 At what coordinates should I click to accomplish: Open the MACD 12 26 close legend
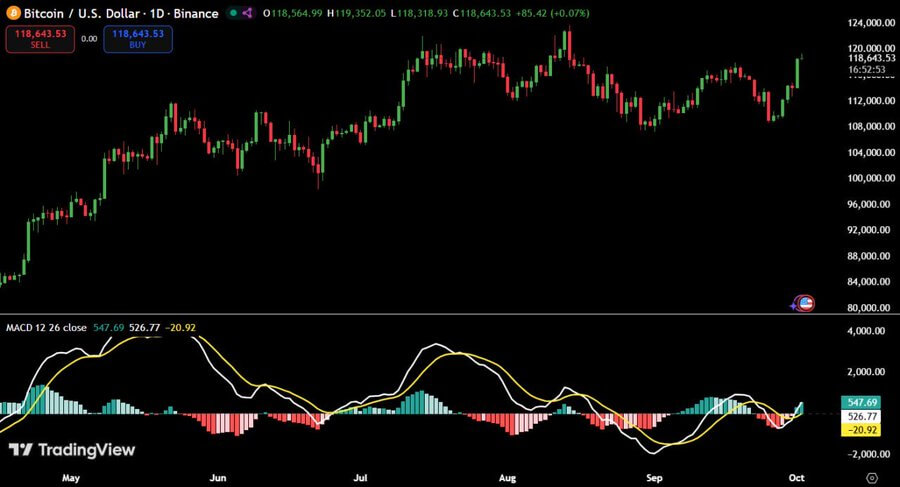pos(45,327)
